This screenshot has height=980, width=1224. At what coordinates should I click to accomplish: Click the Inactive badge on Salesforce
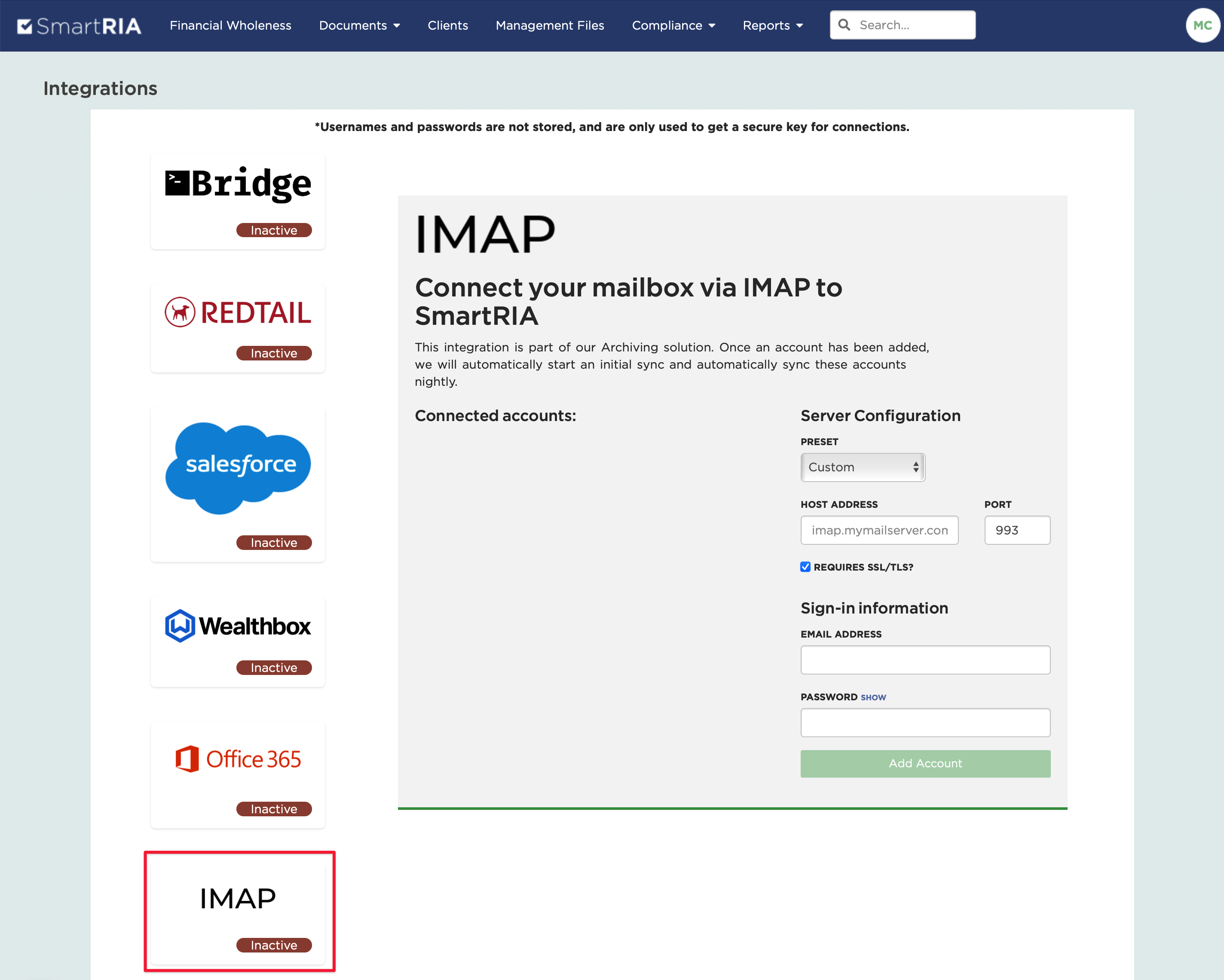pos(274,543)
